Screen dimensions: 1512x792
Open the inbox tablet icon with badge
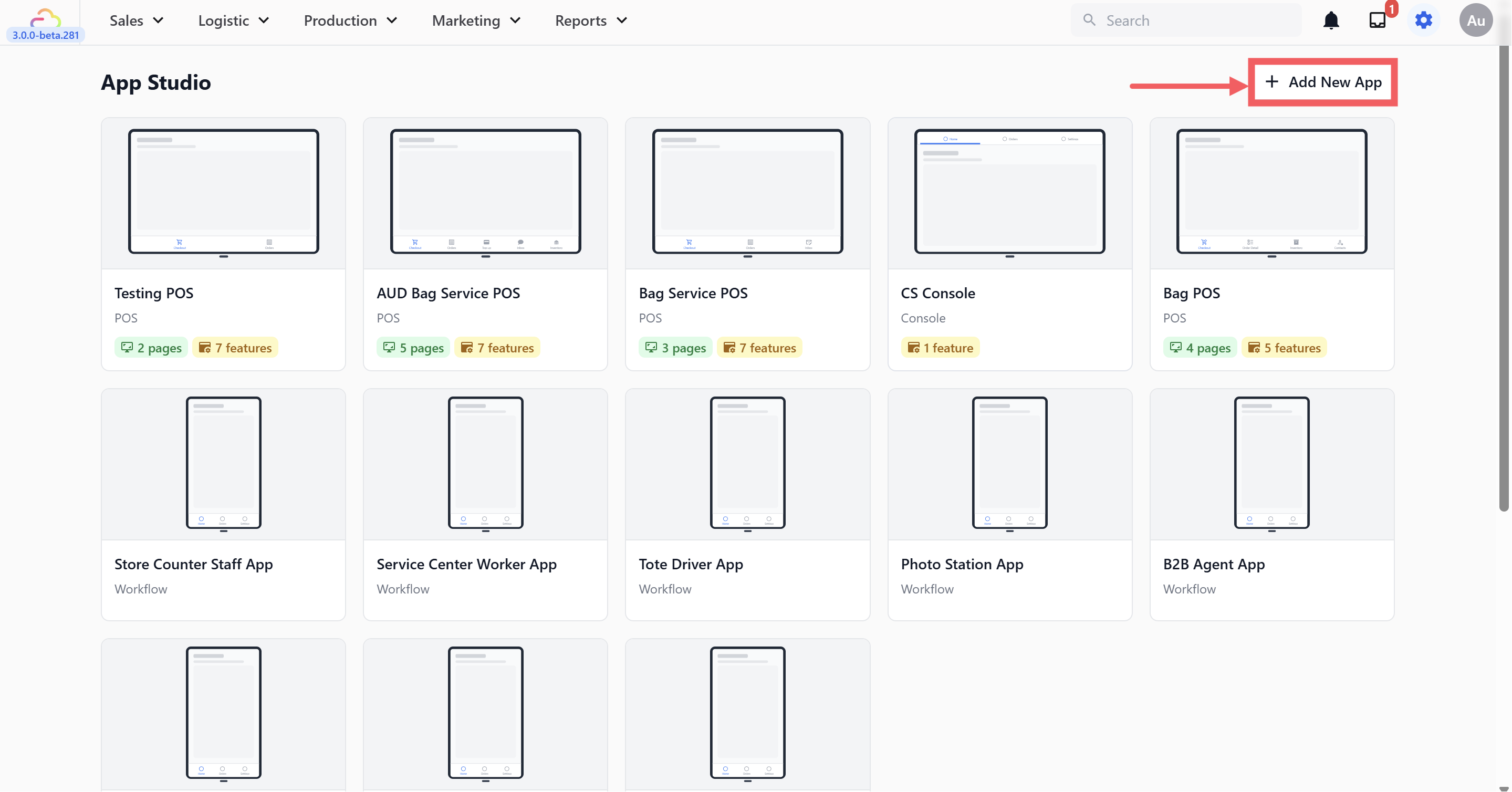click(x=1377, y=20)
